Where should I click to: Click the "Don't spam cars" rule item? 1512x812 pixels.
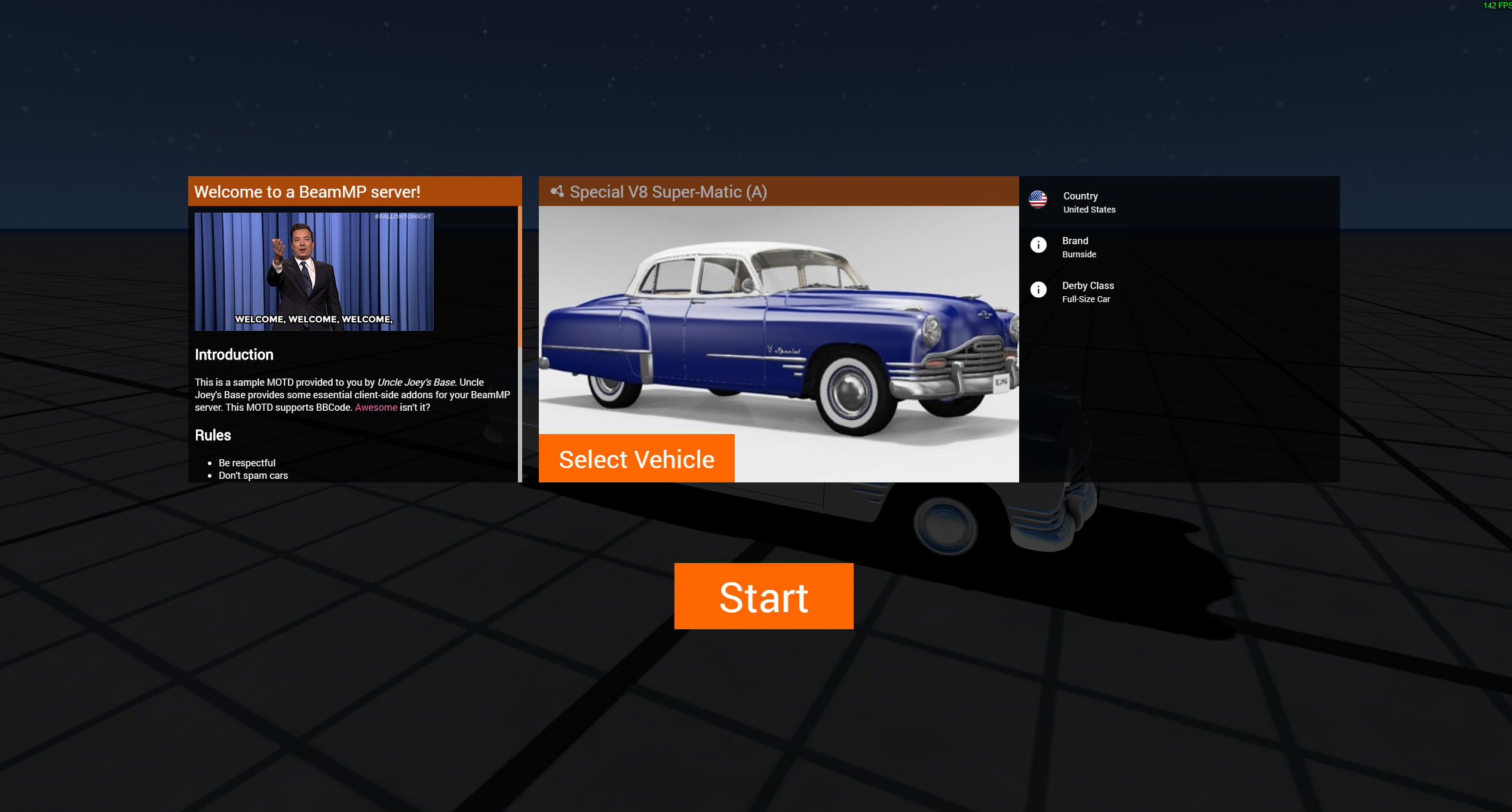coord(253,475)
